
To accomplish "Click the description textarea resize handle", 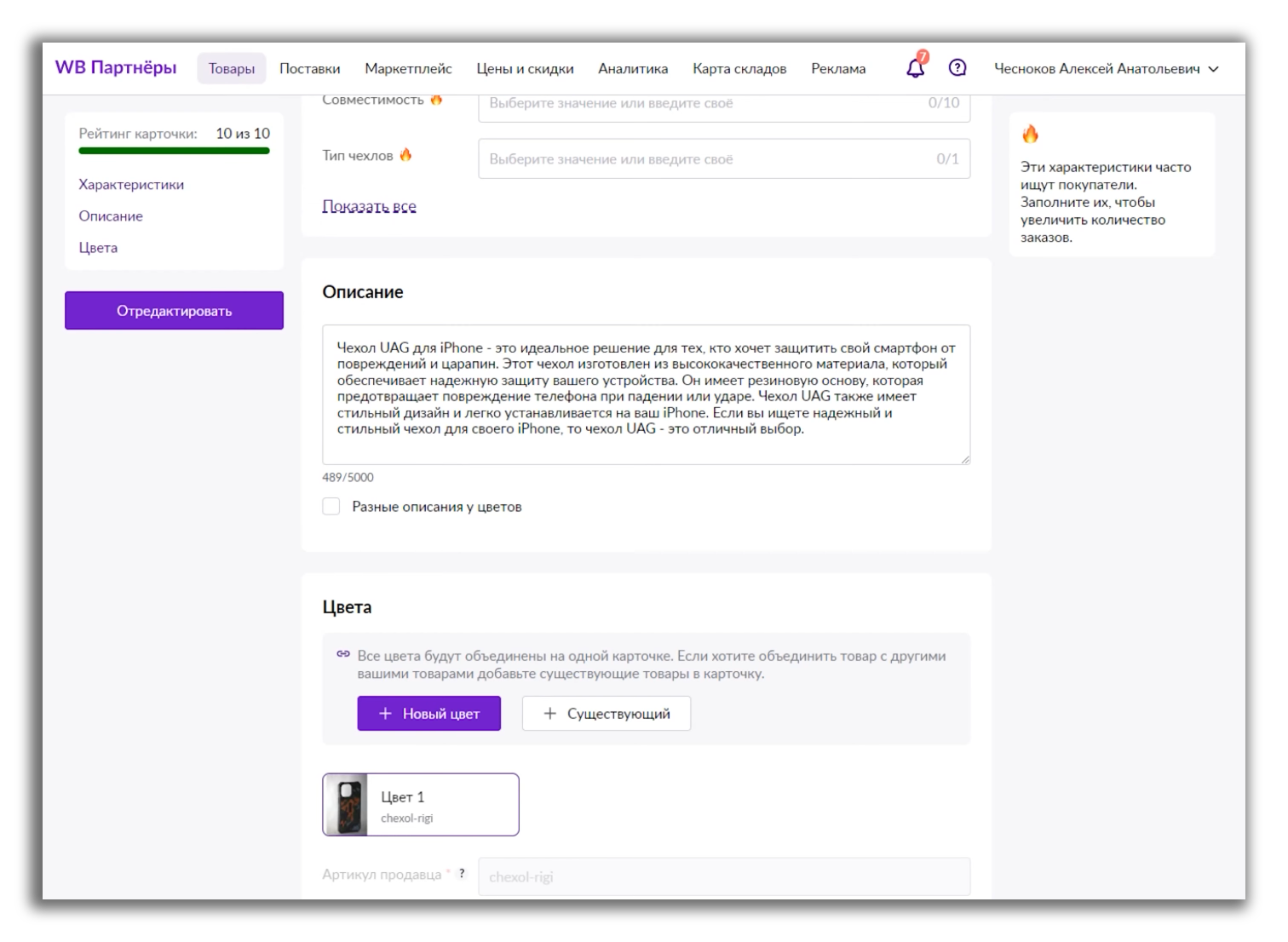I will [964, 459].
